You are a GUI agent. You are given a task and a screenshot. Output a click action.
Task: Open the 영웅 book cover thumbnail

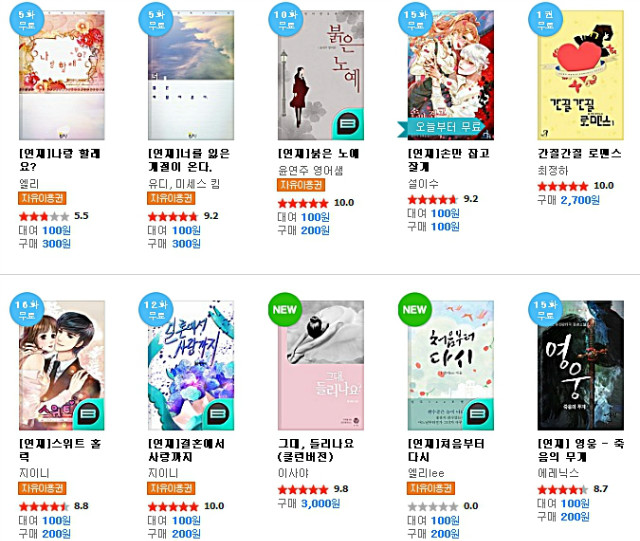coord(580,365)
